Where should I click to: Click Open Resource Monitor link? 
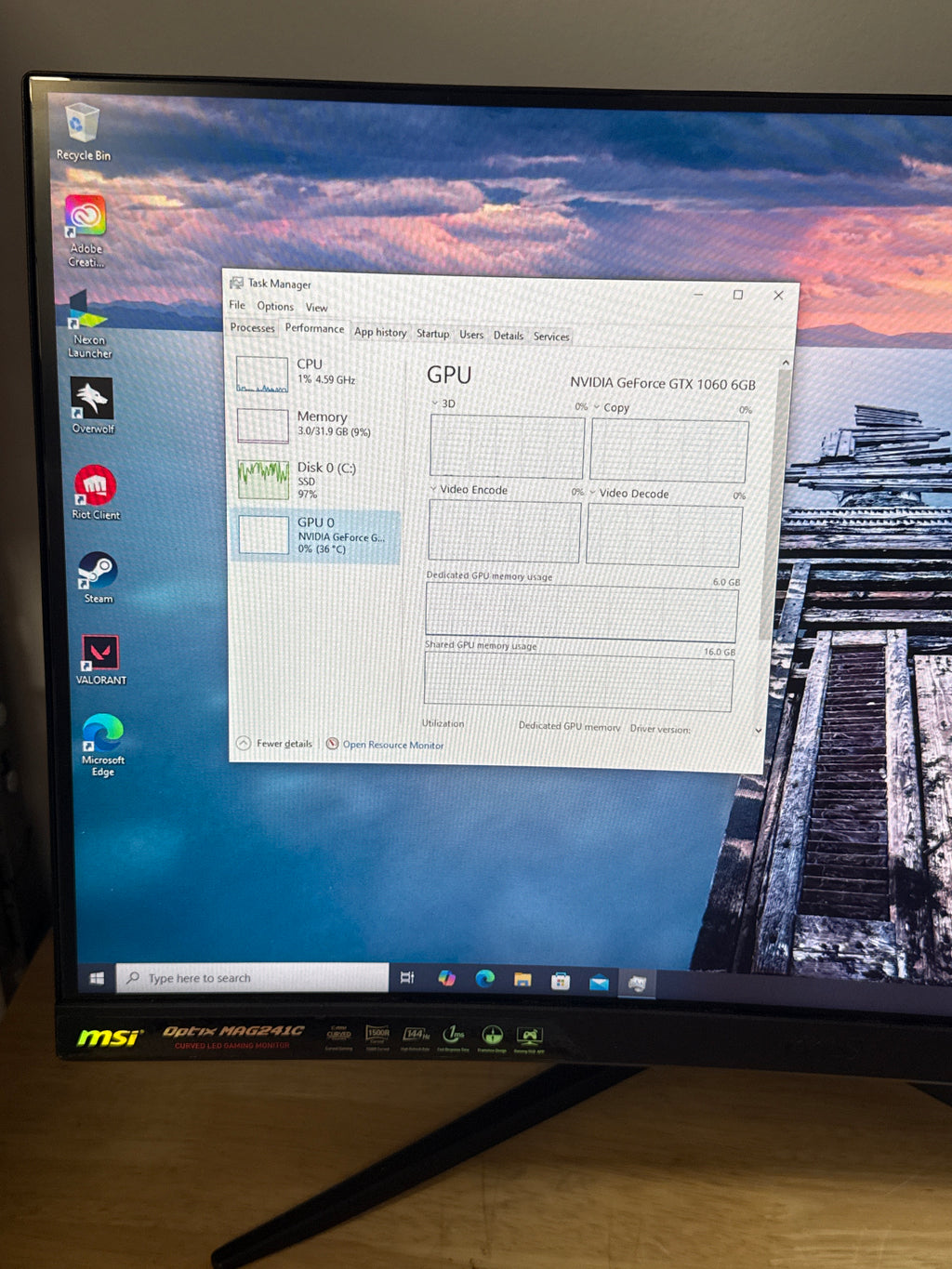[x=385, y=744]
